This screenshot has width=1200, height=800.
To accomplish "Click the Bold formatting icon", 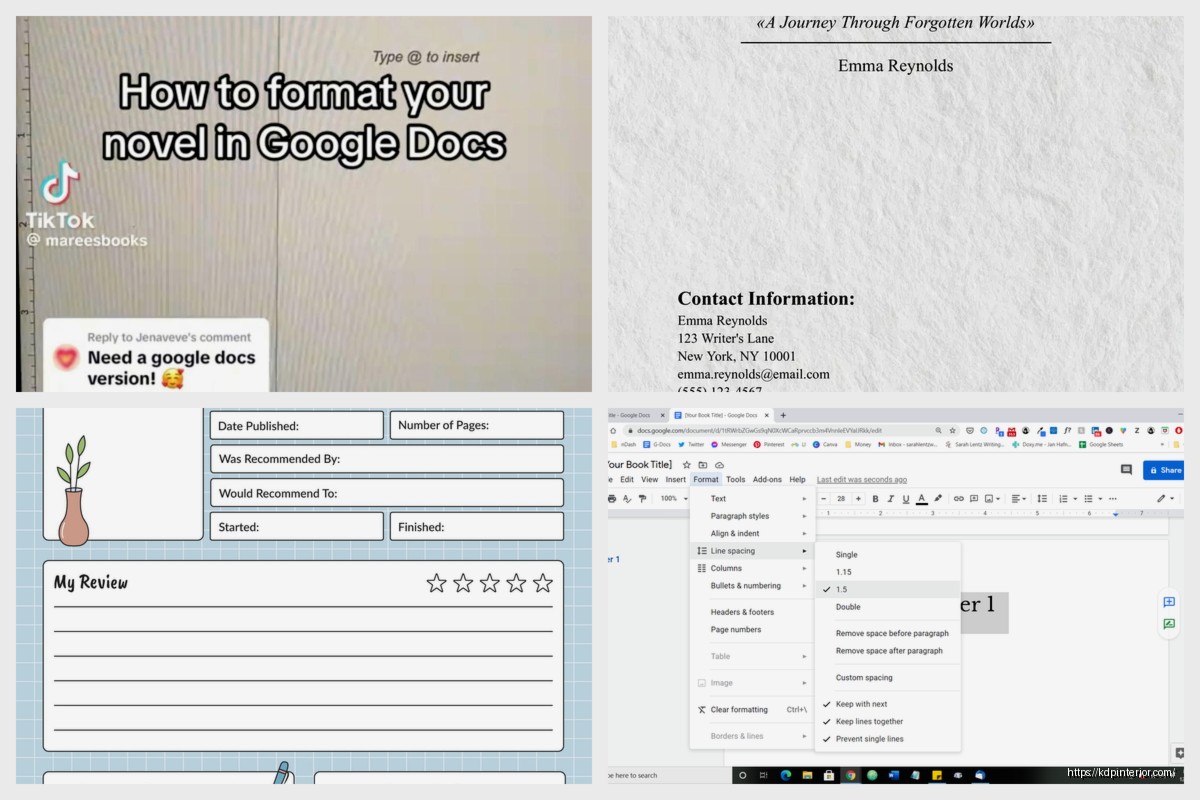I will pos(875,498).
